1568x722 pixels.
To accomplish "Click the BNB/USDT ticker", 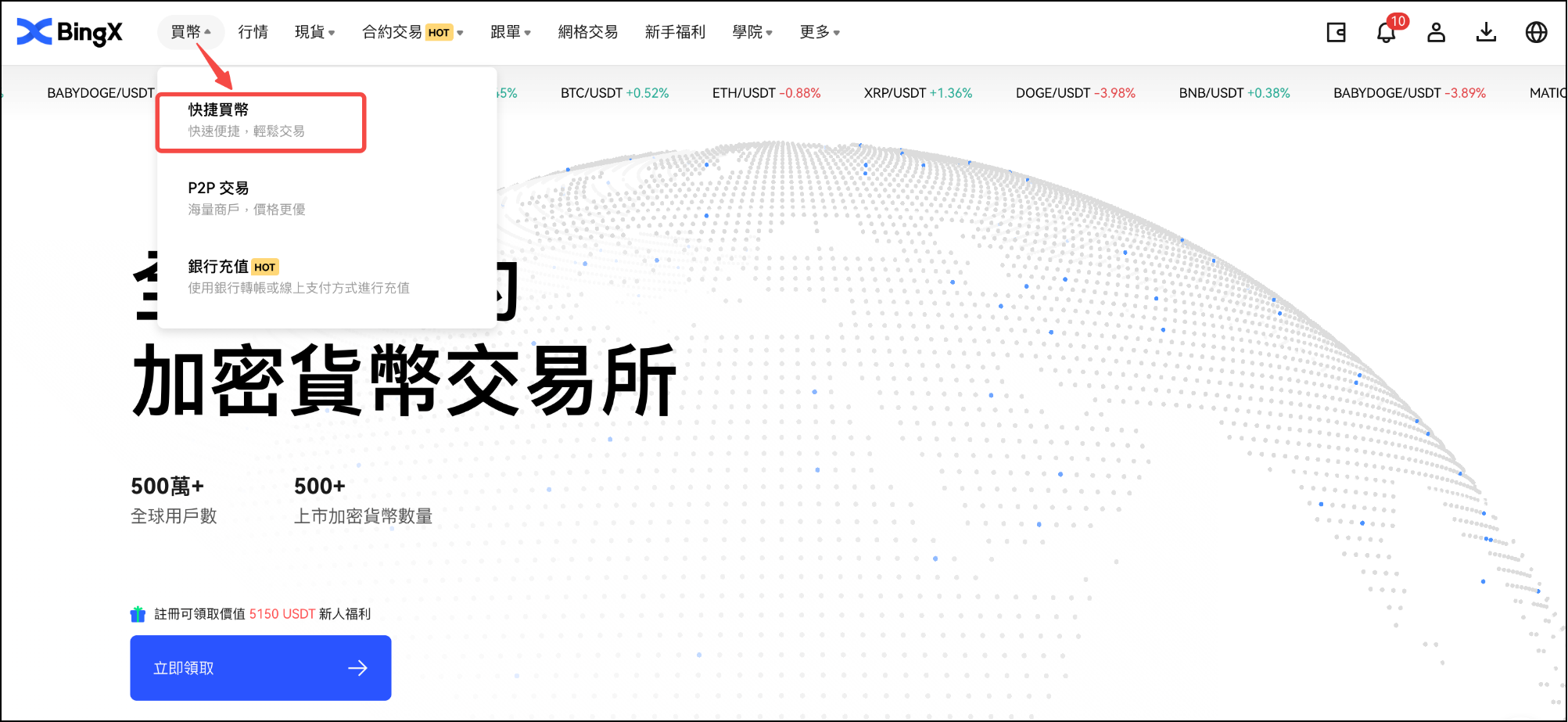I will pyautogui.click(x=1234, y=93).
